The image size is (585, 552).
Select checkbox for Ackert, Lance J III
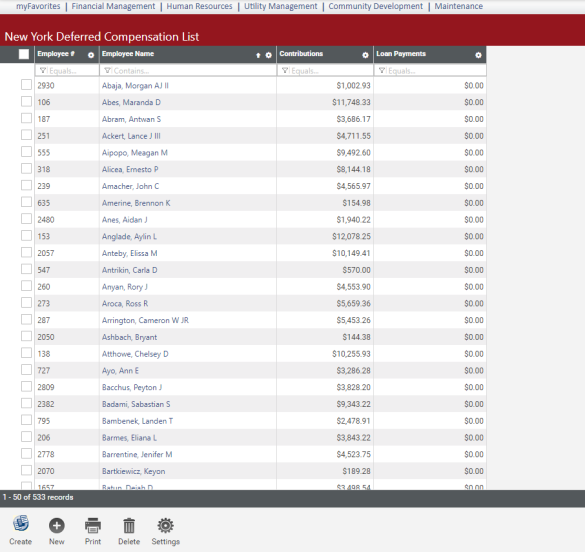[26, 135]
